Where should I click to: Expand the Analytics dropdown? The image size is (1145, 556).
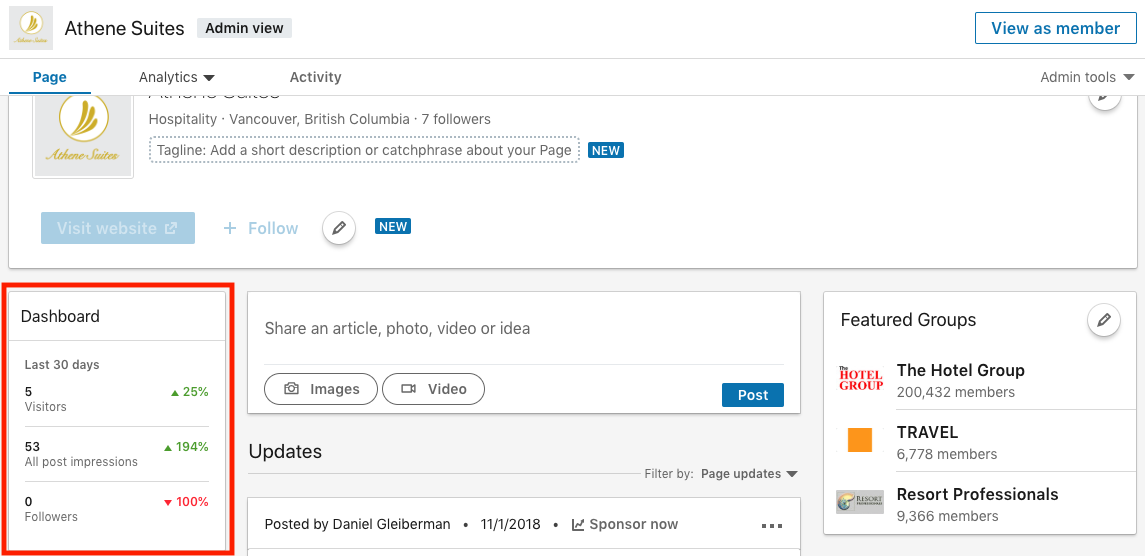pos(176,77)
